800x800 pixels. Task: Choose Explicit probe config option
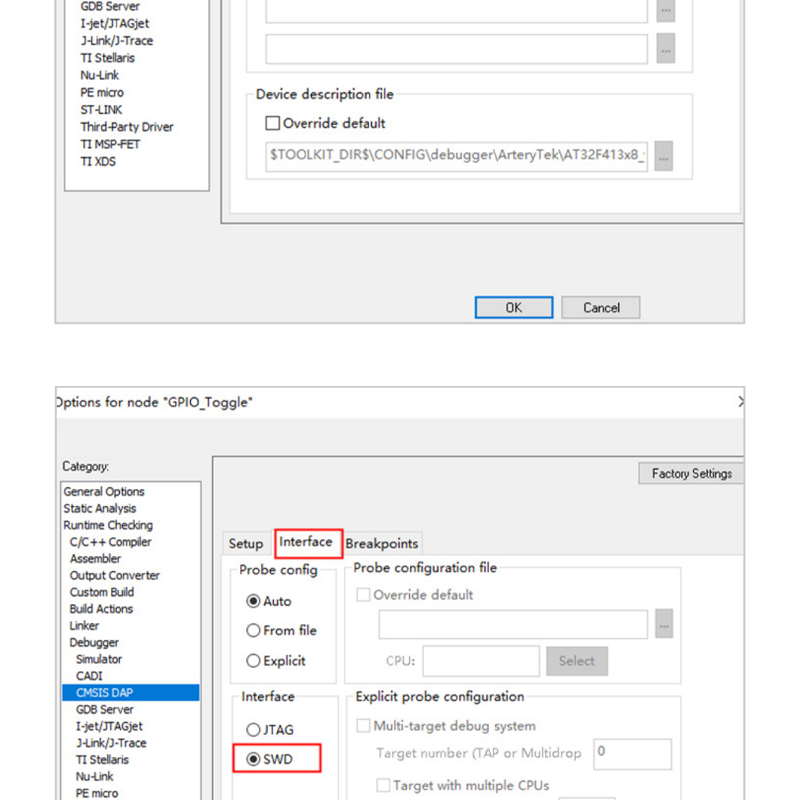pos(254,661)
